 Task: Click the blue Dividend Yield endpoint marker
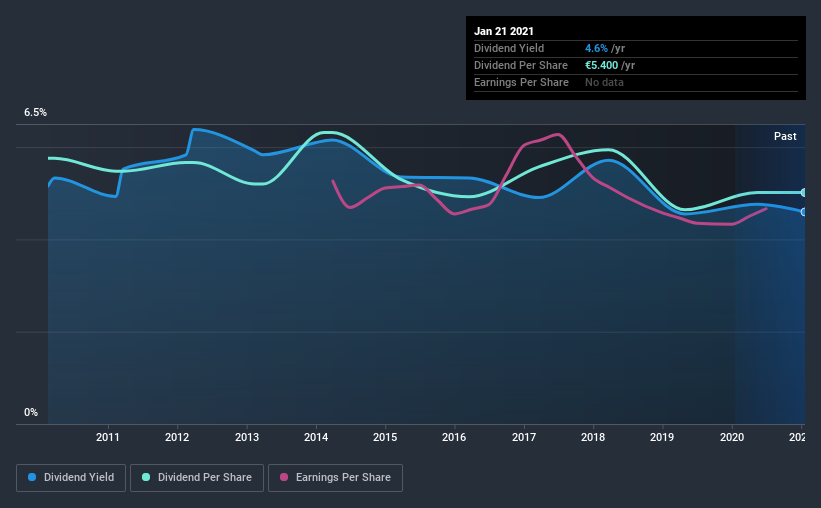tap(803, 212)
